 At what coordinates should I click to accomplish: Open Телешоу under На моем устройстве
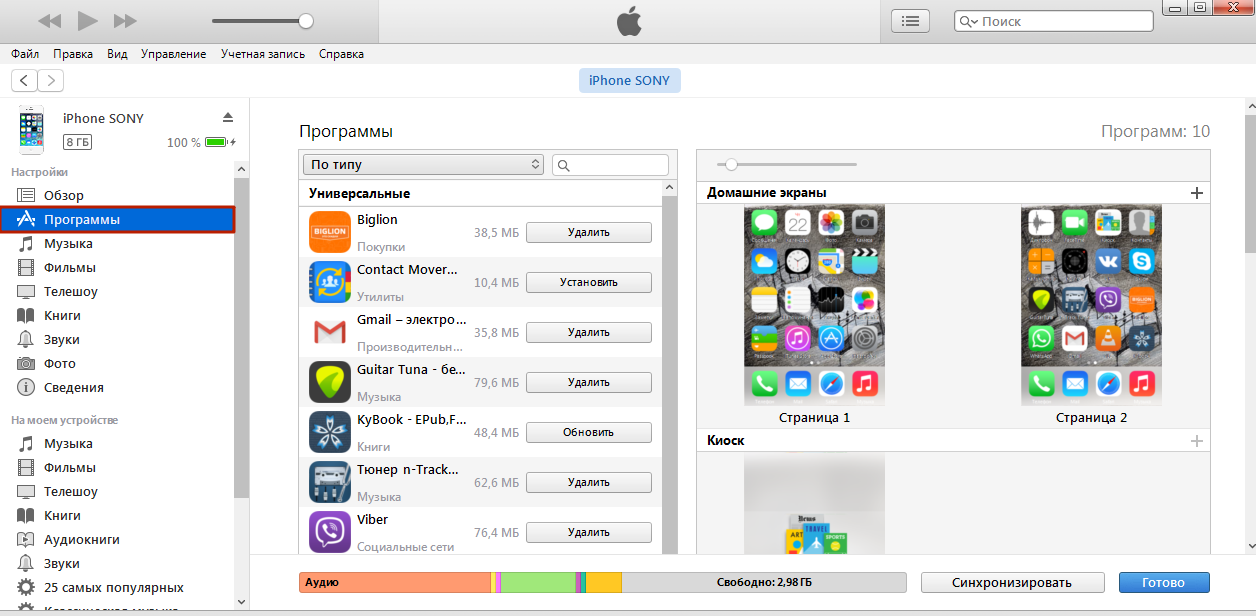(x=117, y=491)
